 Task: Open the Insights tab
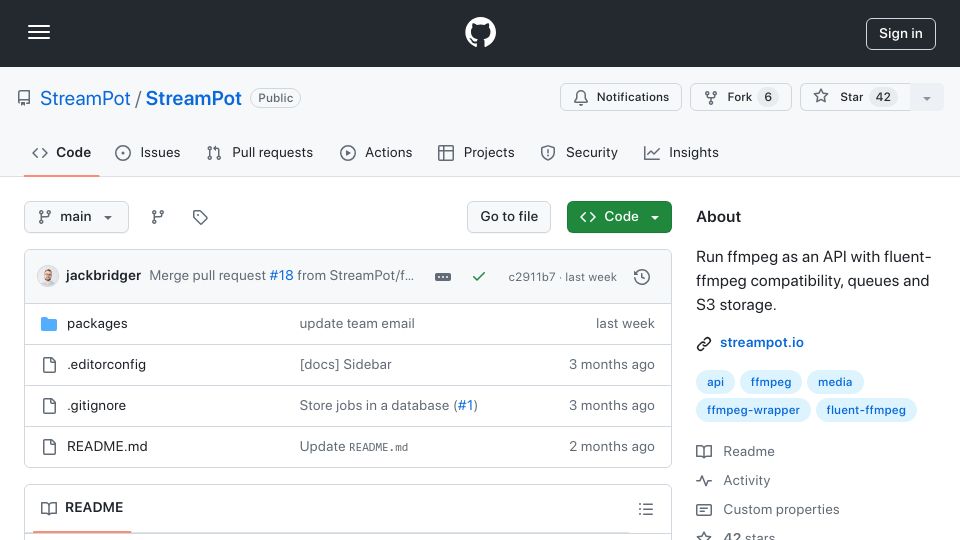click(681, 152)
